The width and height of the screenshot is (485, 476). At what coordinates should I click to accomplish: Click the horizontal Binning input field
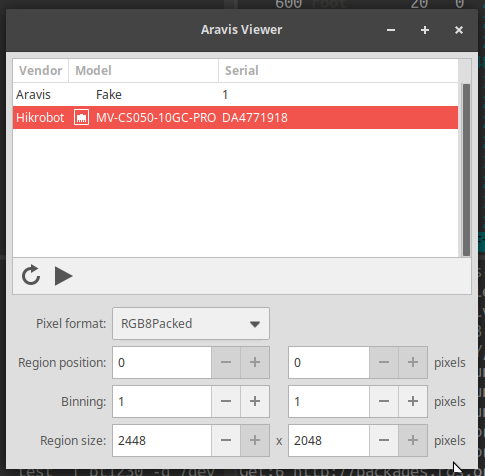pyautogui.click(x=162, y=402)
